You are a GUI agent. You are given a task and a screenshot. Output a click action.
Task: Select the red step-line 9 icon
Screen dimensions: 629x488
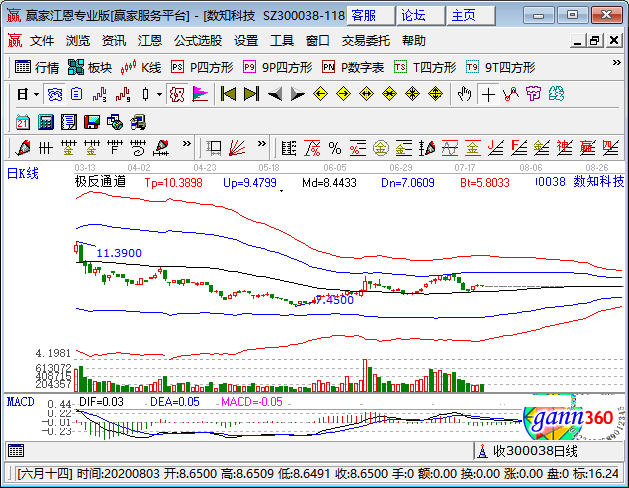(123, 95)
